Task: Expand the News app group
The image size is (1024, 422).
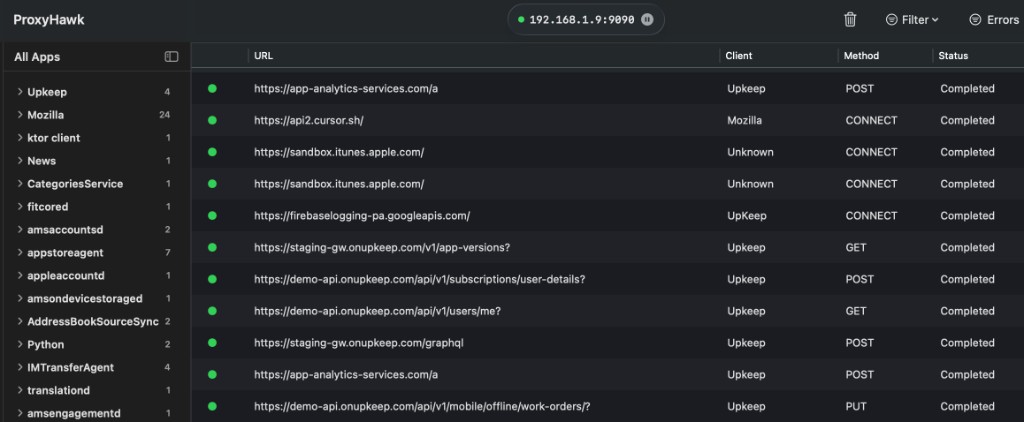Action: 20,161
